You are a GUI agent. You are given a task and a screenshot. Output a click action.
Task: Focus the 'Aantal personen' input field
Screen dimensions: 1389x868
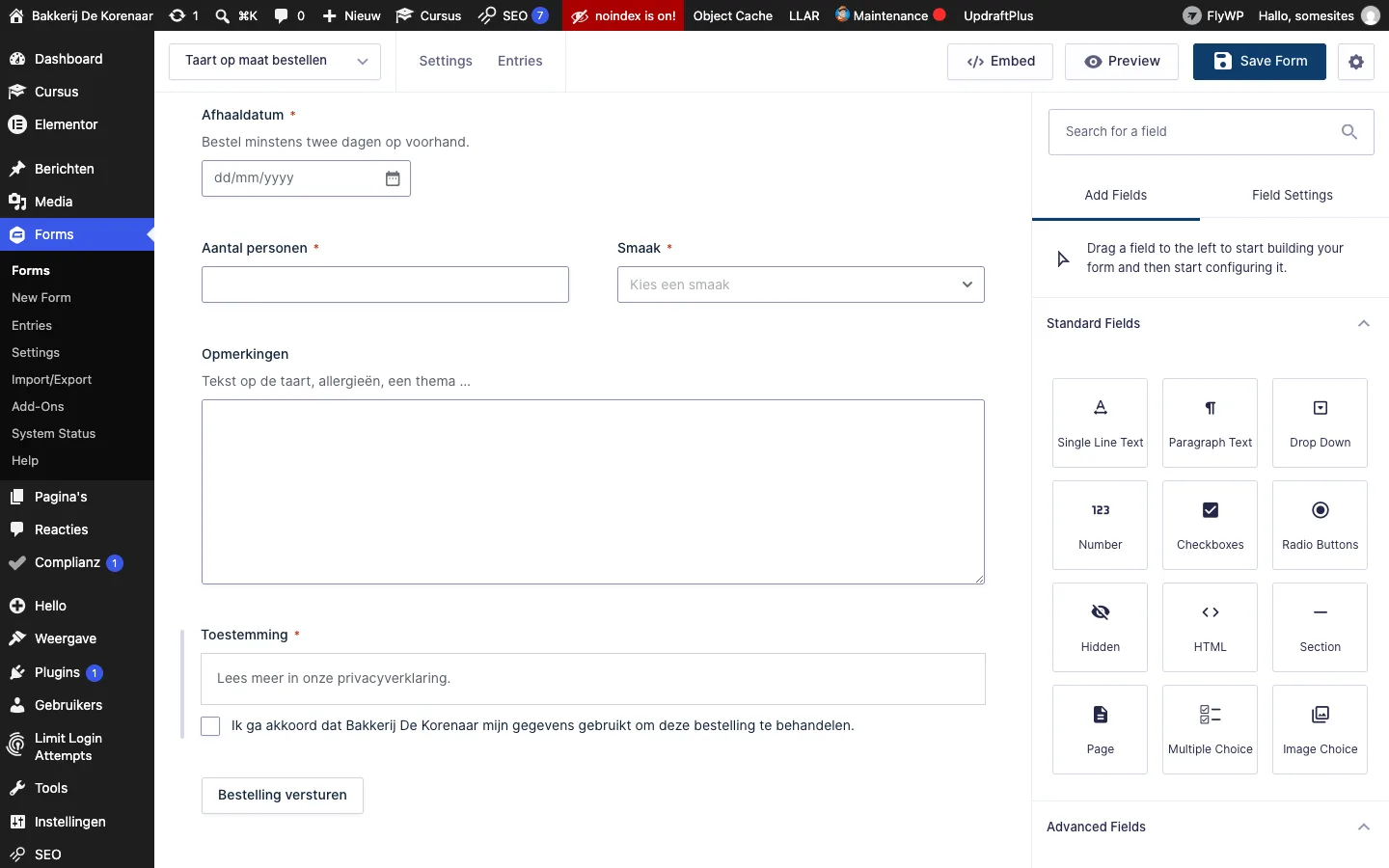coord(385,285)
